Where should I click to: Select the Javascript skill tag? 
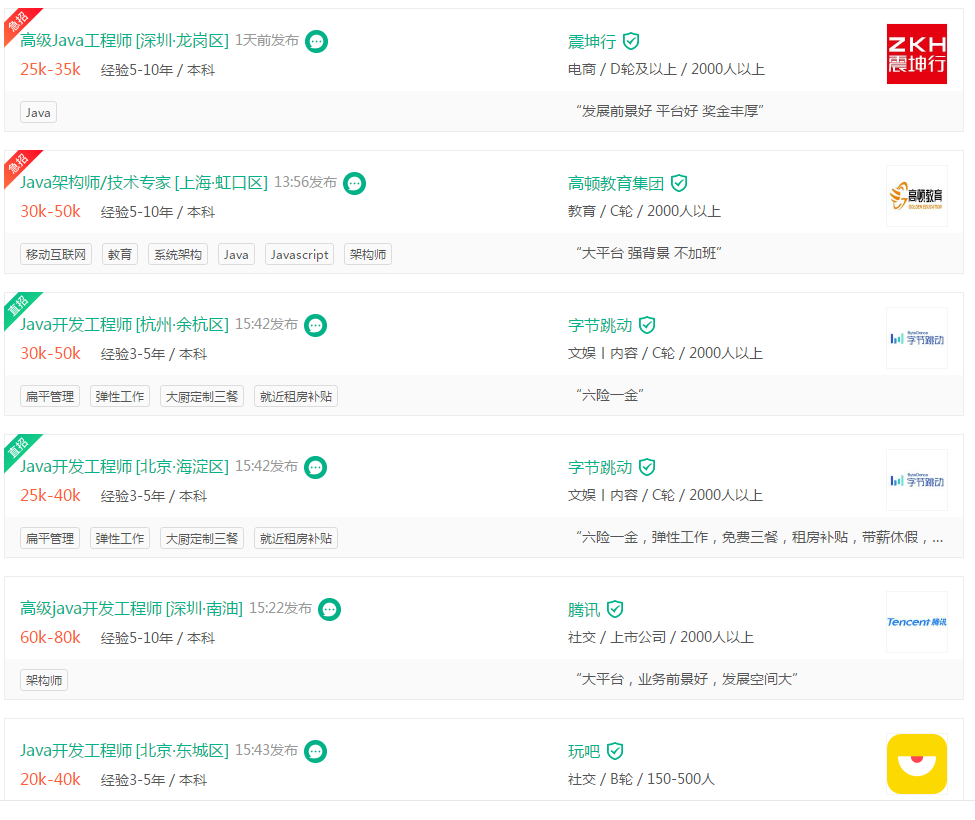click(299, 254)
